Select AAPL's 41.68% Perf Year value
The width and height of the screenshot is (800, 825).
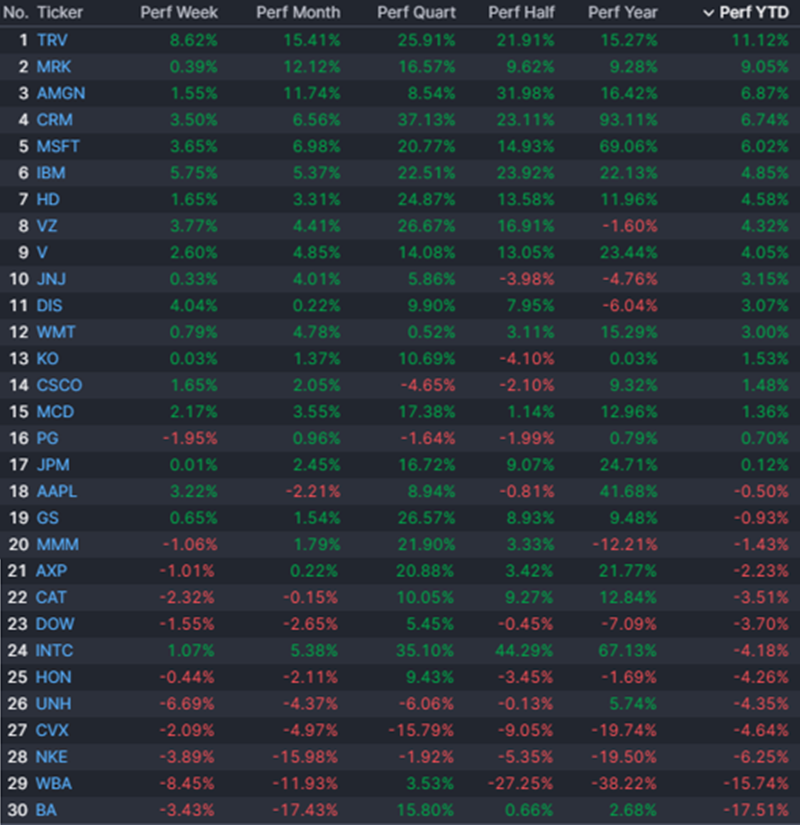628,491
